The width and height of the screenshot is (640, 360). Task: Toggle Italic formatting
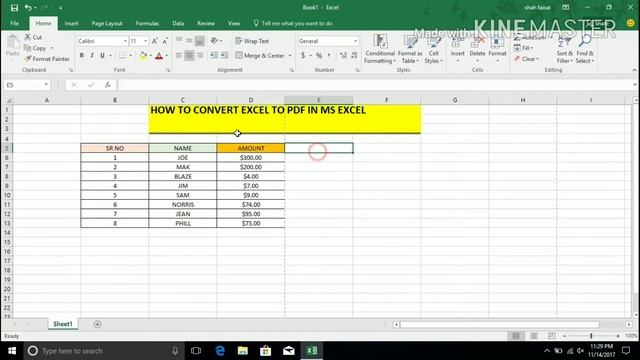(92, 56)
